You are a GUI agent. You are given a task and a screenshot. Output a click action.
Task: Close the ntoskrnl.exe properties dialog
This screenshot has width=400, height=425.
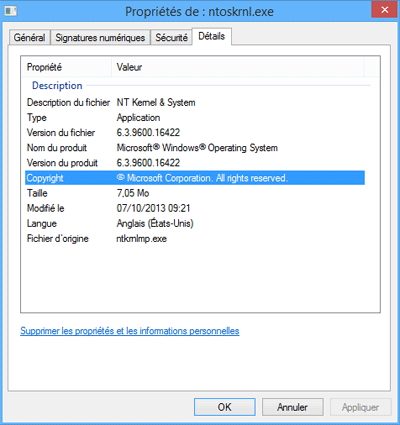[x=384, y=10]
